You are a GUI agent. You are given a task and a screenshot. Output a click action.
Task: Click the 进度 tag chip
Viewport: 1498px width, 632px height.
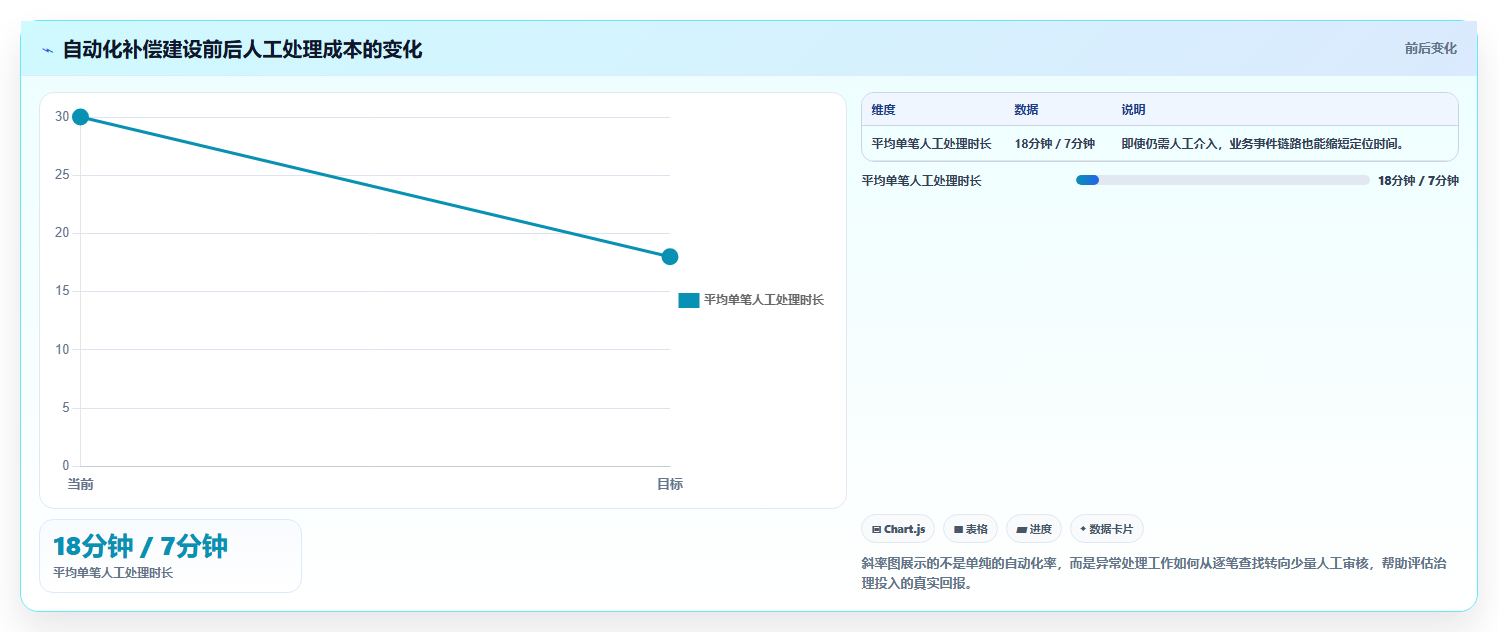click(x=1034, y=529)
